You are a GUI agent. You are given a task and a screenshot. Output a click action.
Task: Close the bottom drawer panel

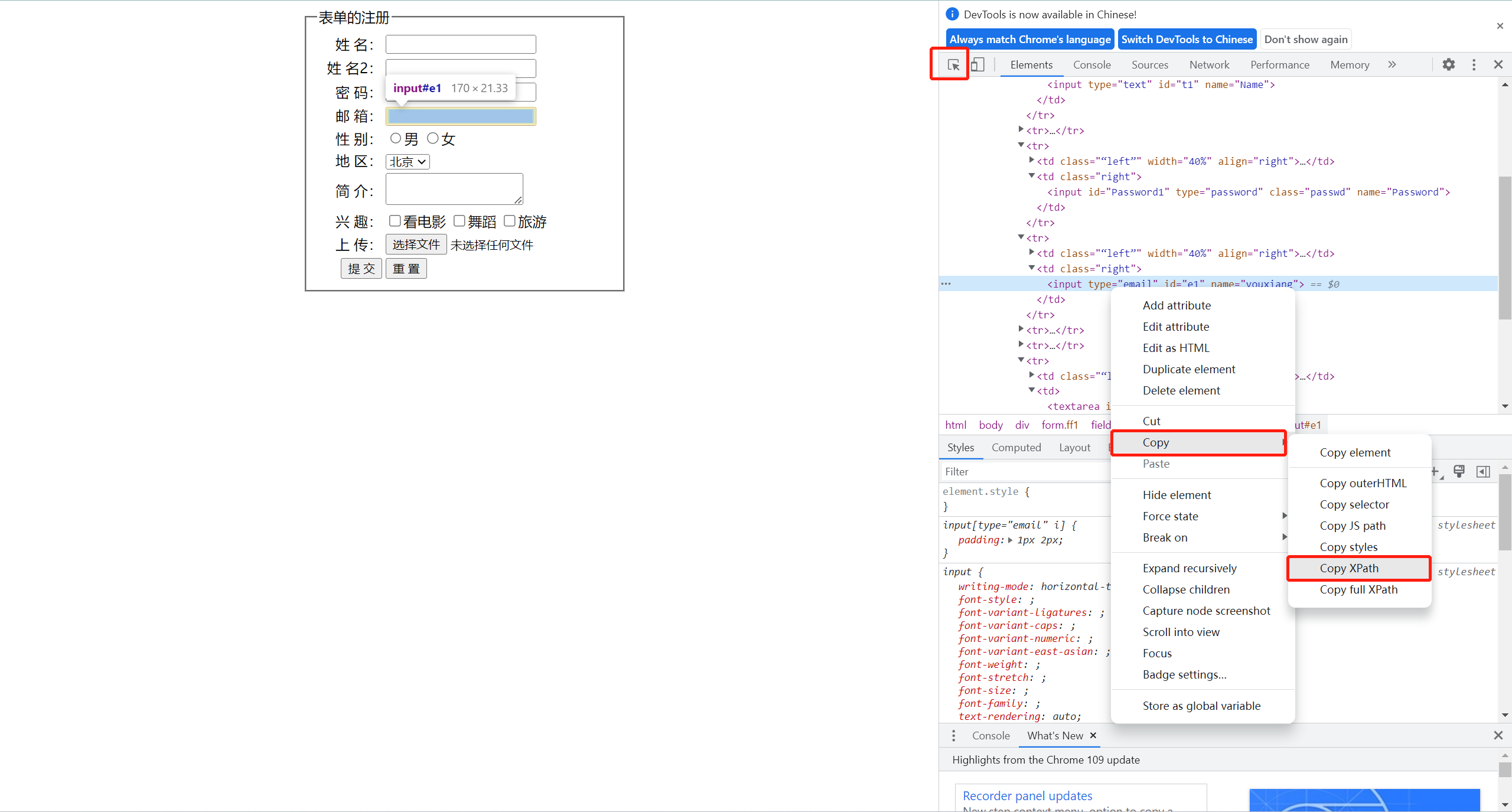[1498, 736]
